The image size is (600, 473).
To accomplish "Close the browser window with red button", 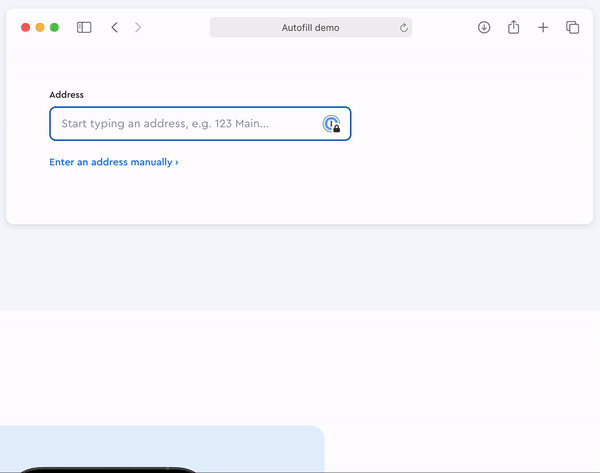I will point(26,28).
